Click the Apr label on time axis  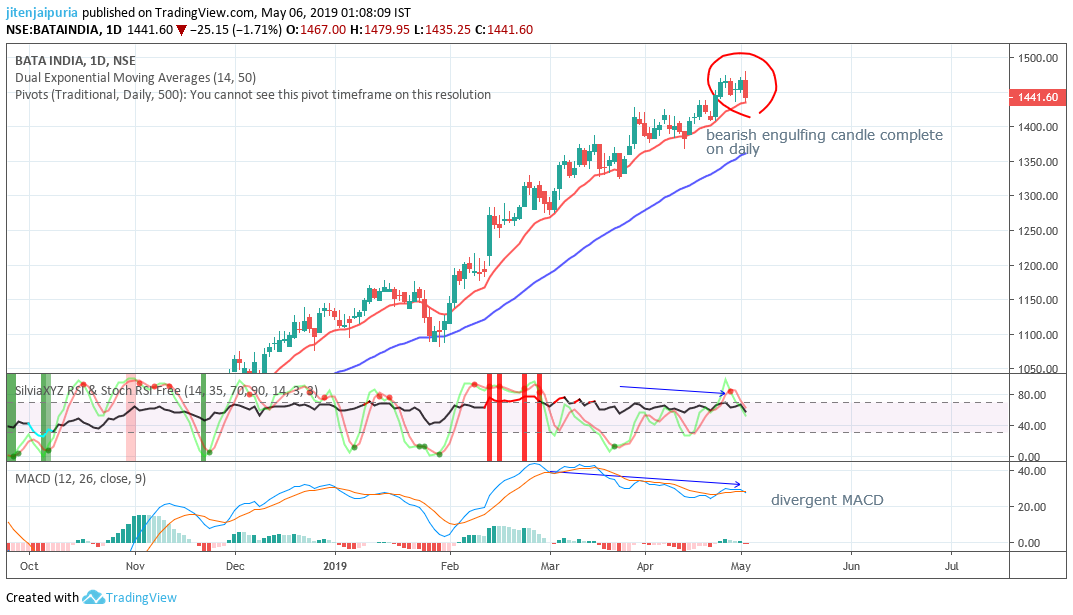645,566
